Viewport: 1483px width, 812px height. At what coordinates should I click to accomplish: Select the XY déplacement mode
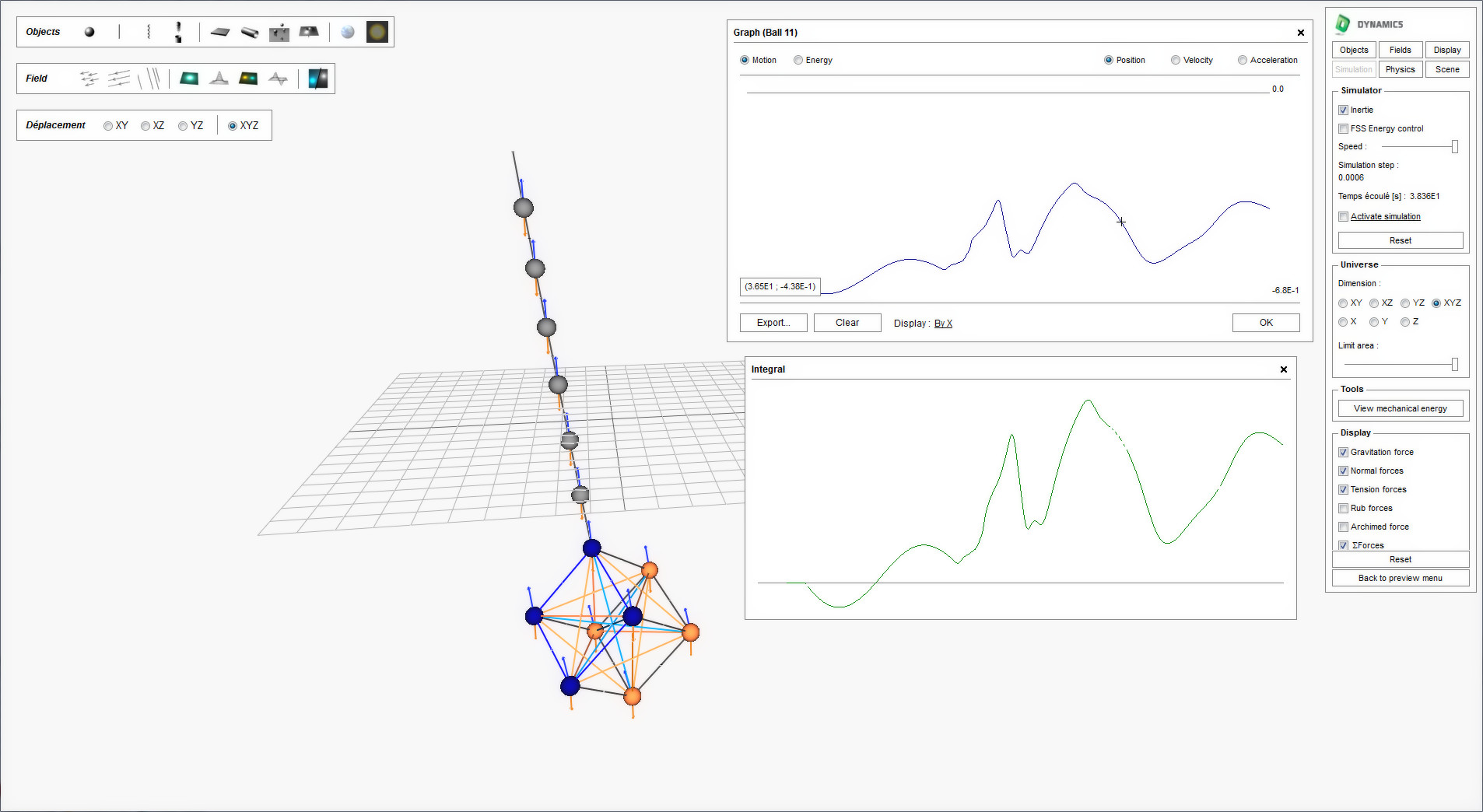(108, 125)
